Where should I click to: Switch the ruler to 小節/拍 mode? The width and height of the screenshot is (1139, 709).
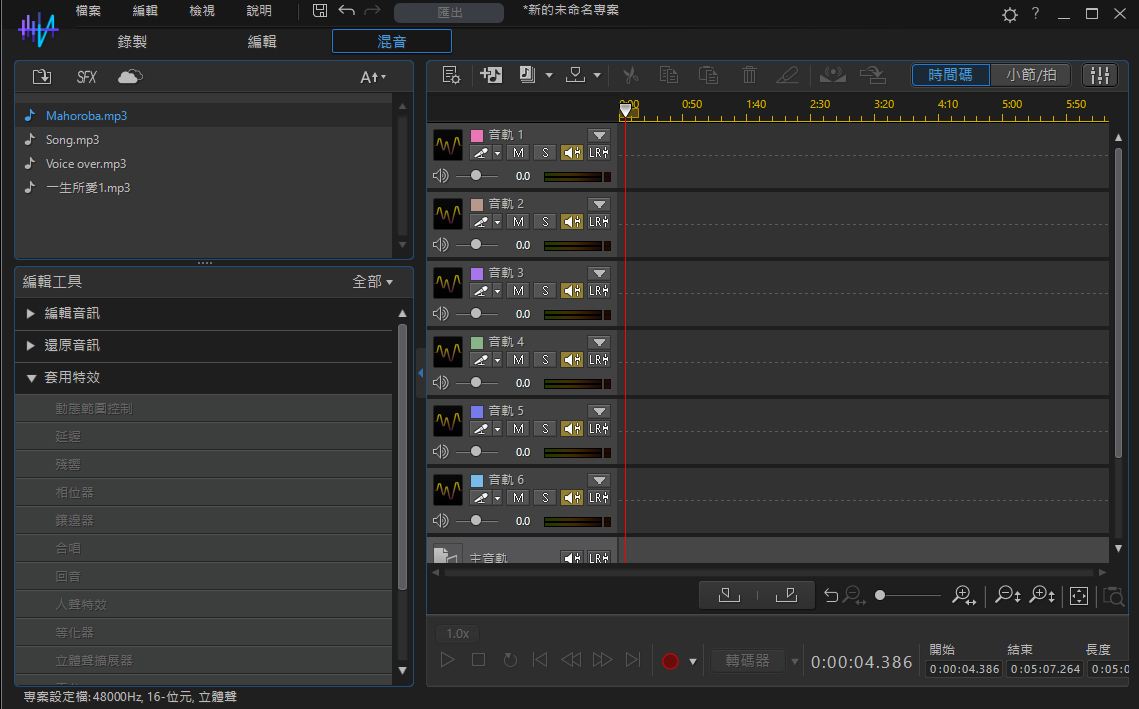coord(1031,75)
